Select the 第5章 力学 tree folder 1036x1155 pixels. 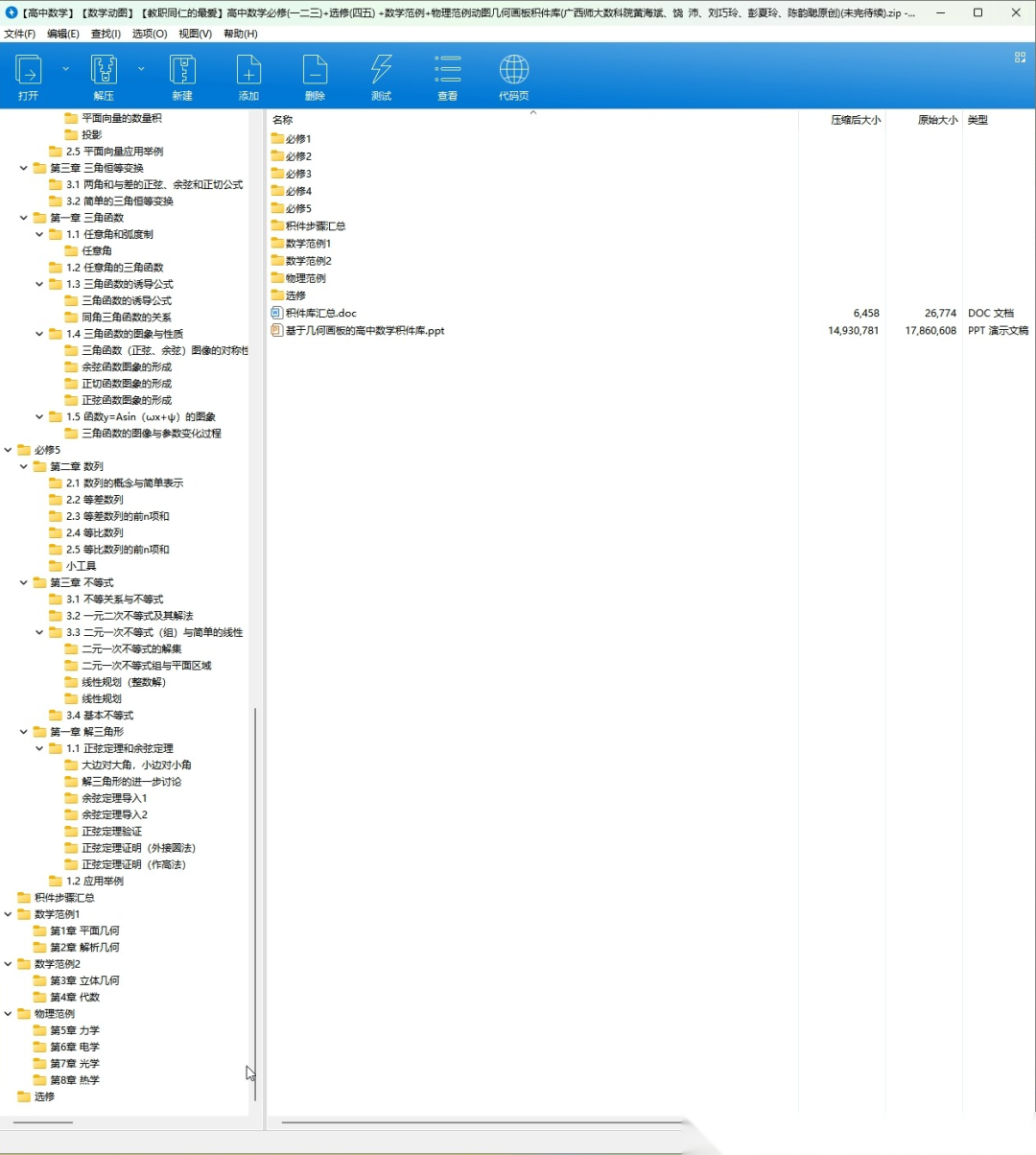tap(74, 1030)
